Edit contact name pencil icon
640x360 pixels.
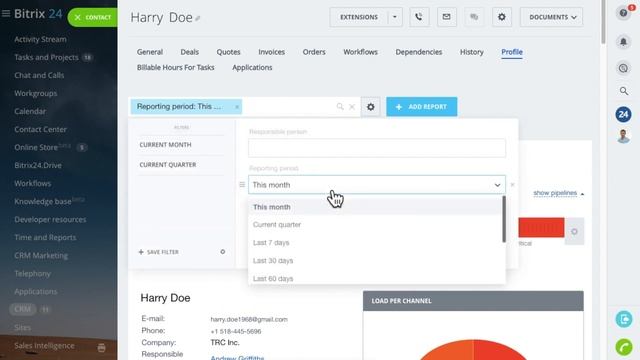tap(198, 18)
